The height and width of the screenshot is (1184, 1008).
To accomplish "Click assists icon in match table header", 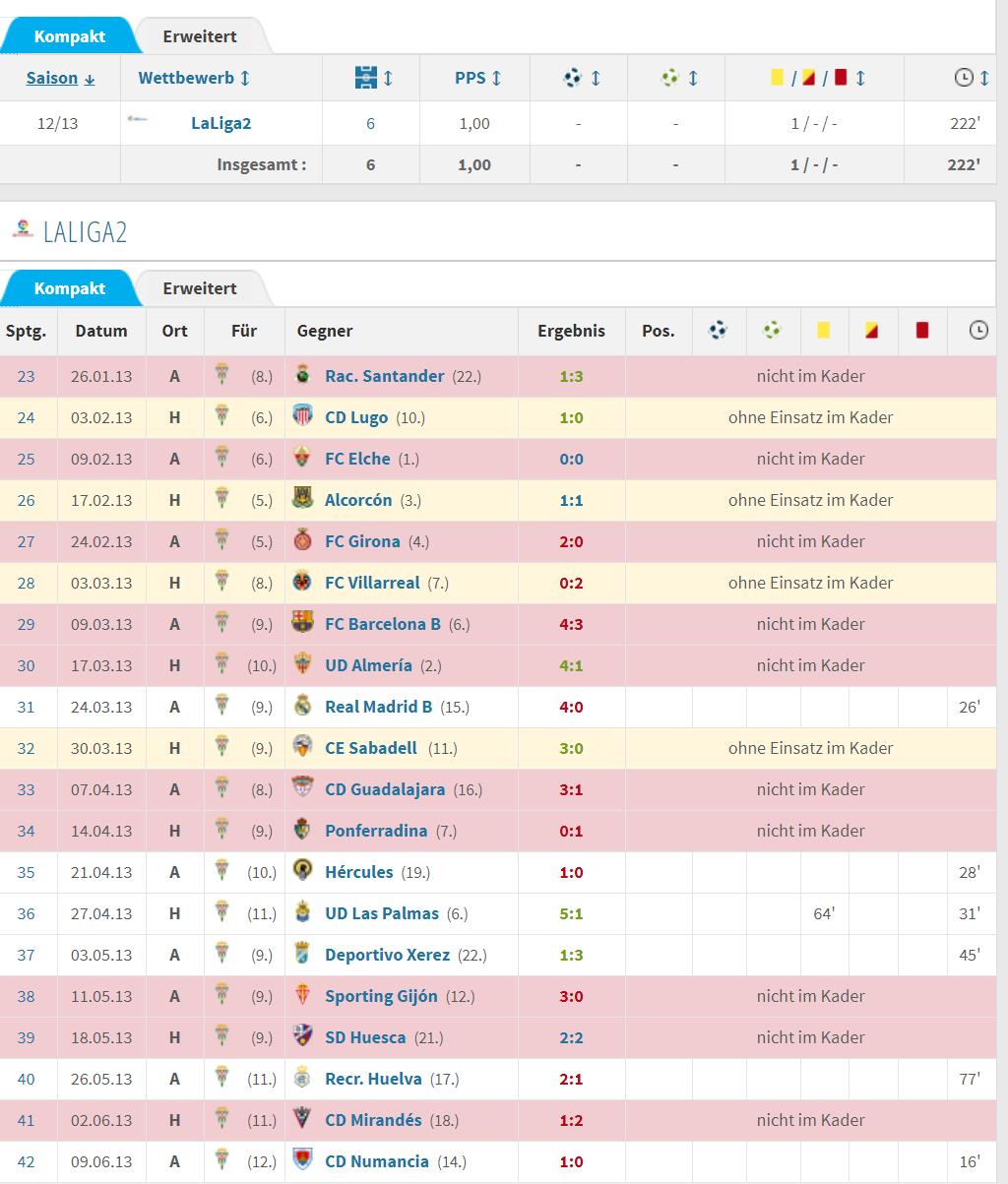I will coord(773,331).
